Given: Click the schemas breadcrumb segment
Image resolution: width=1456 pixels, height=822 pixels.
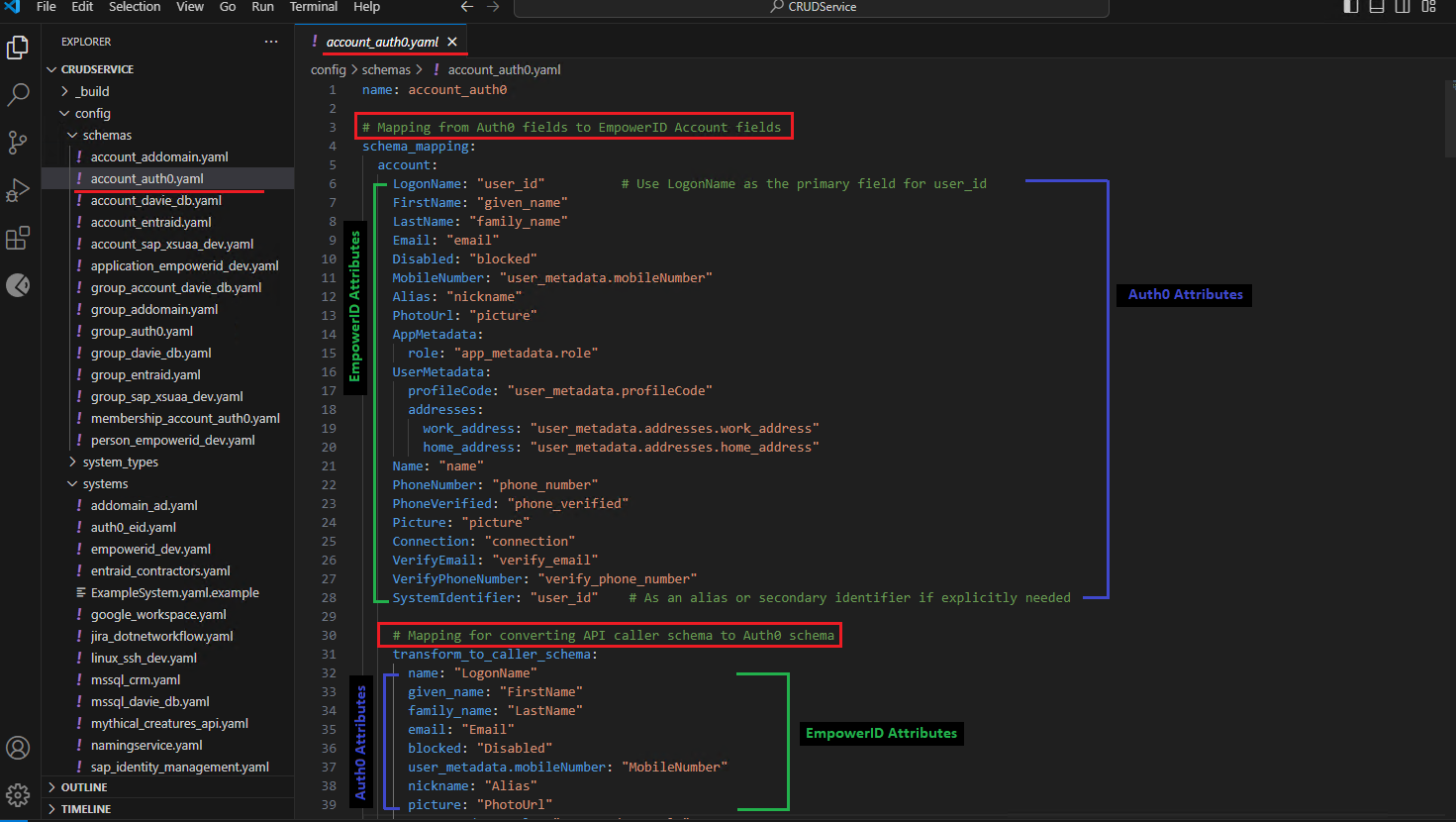Looking at the screenshot, I should click(x=386, y=69).
